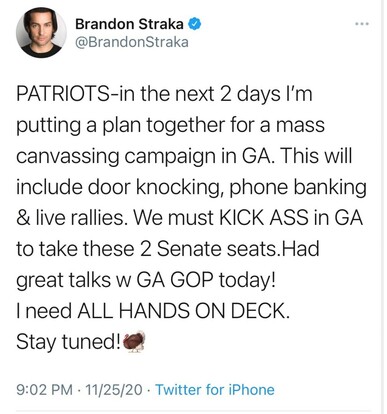Open the three-dot more options menu
The width and height of the screenshot is (387, 414).
click(362, 24)
